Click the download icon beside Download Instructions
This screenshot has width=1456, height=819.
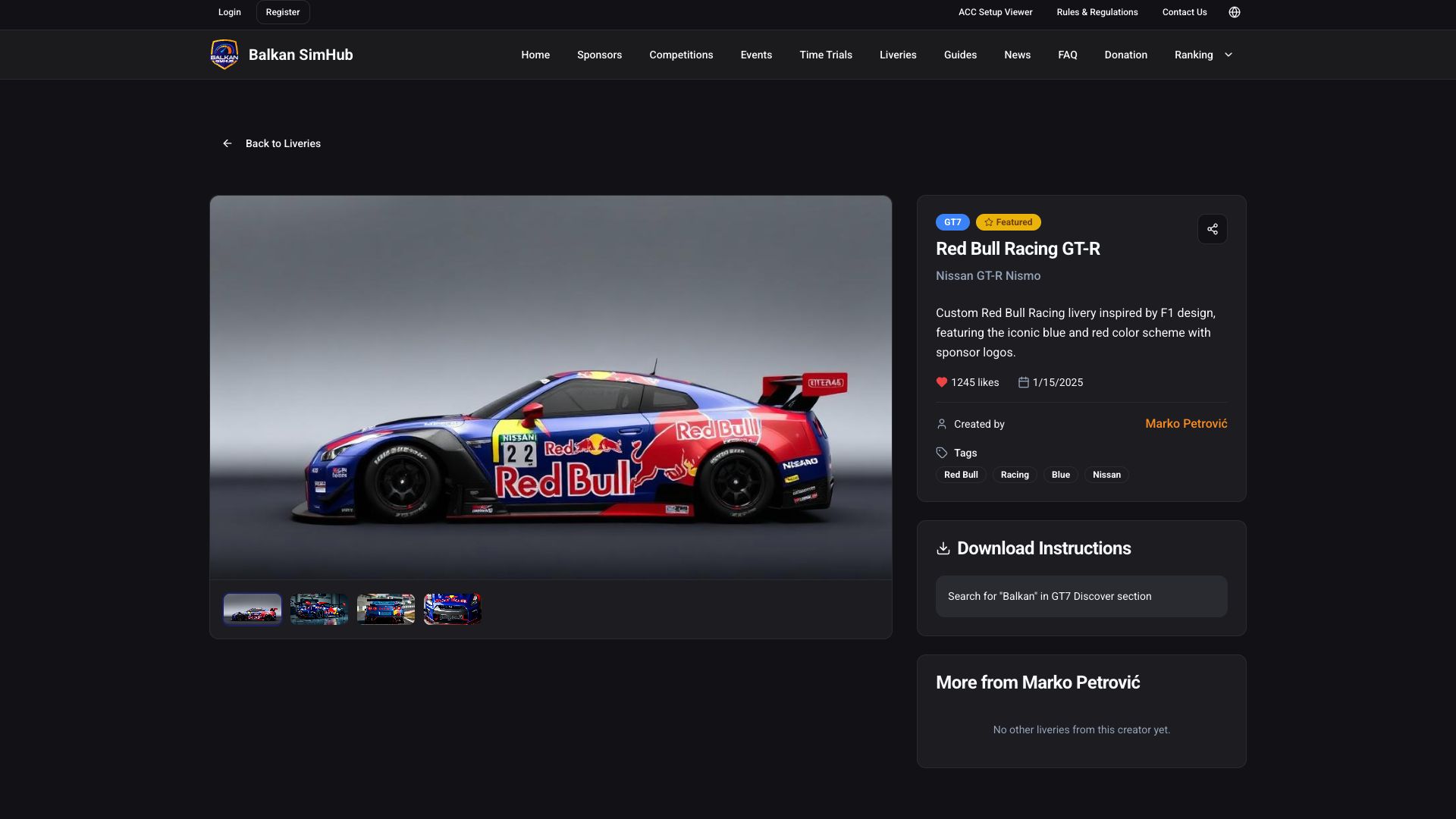pyautogui.click(x=943, y=548)
